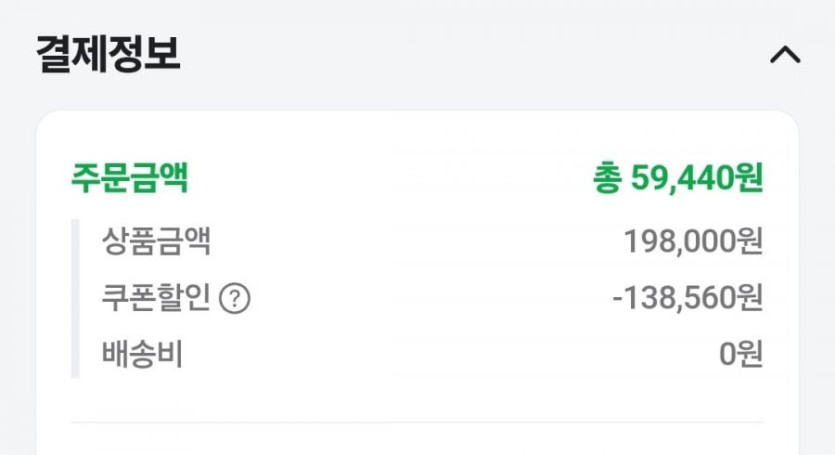Tap the horizontal divider line below 배송비
This screenshot has width=835, height=455.
(417, 422)
